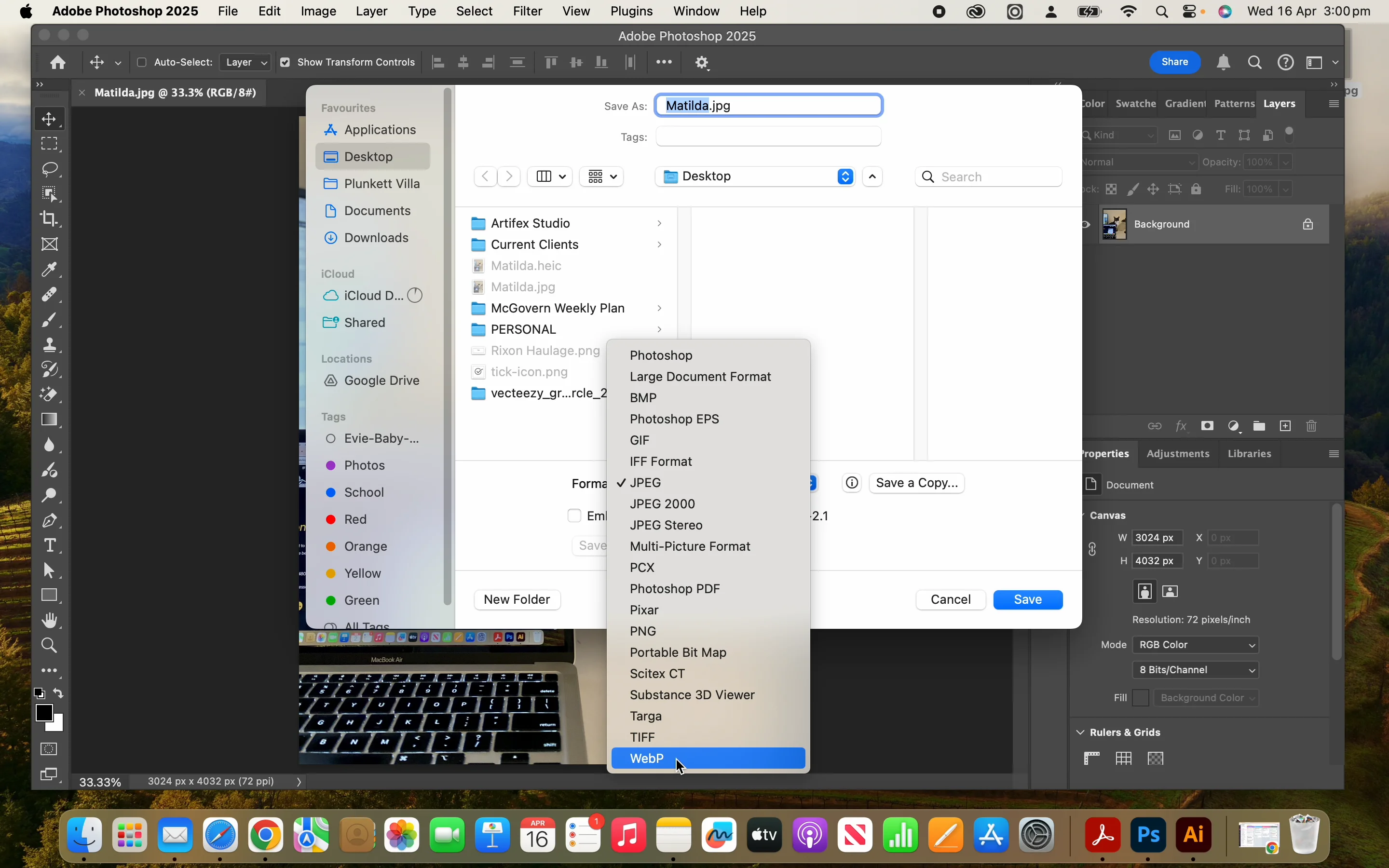1389x868 pixels.
Task: Click the Cancel button
Action: [951, 599]
